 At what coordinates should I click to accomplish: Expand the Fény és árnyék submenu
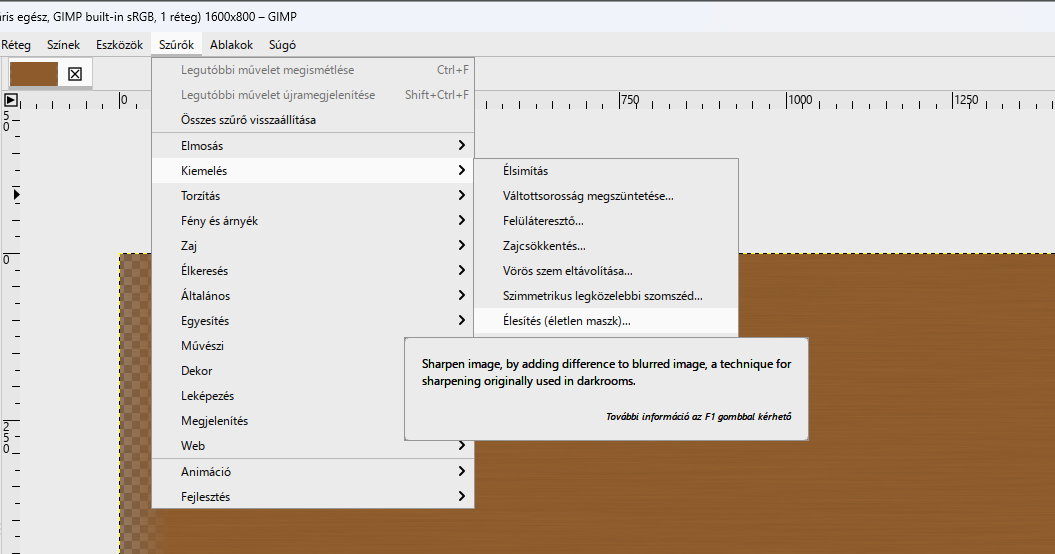tap(313, 220)
